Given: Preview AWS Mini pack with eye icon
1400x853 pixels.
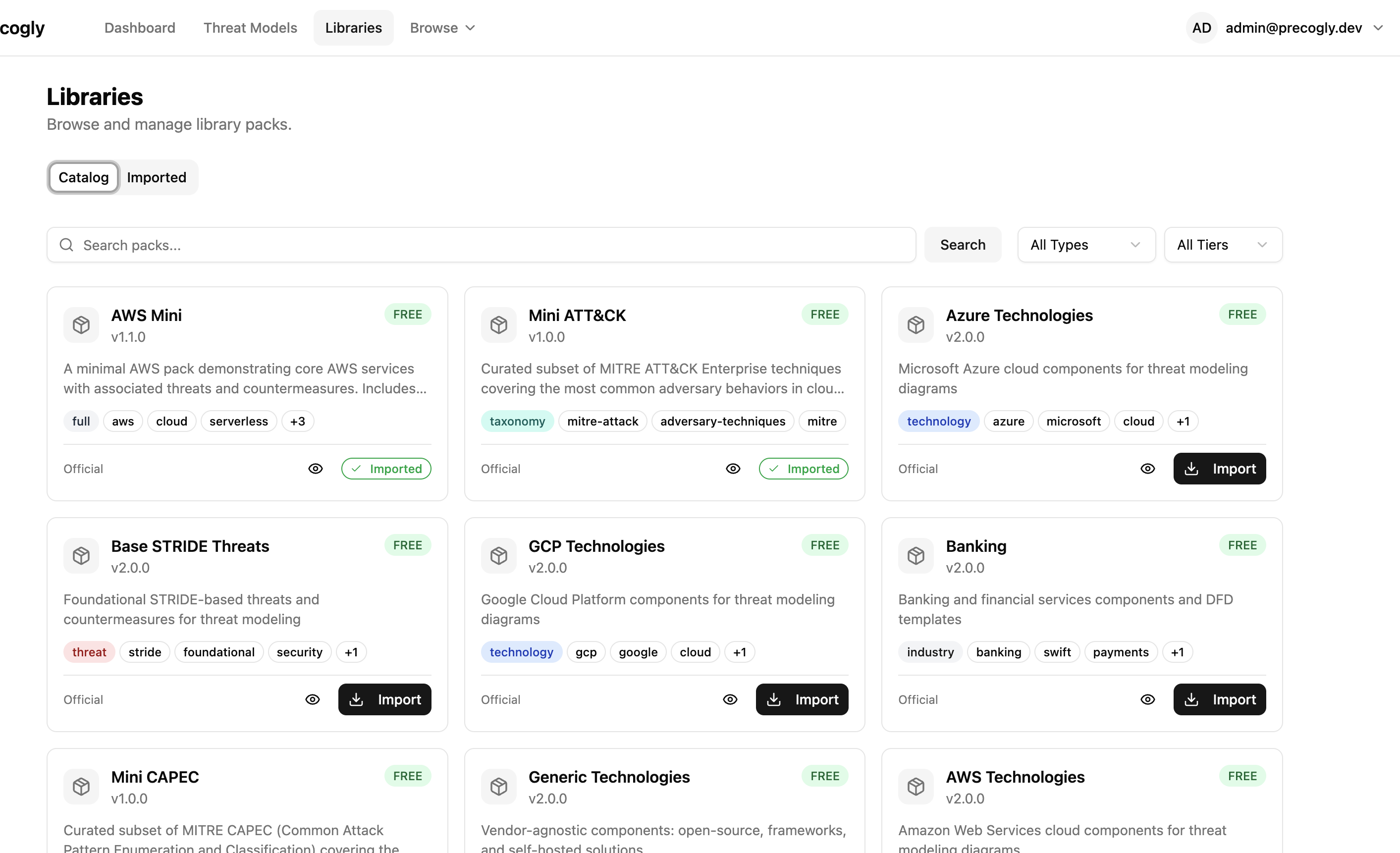Looking at the screenshot, I should click(x=316, y=469).
